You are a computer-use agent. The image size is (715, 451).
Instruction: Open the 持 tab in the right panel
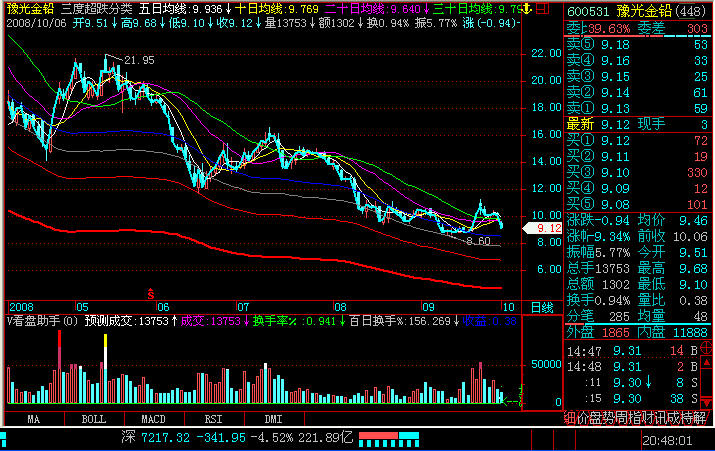coord(688,418)
